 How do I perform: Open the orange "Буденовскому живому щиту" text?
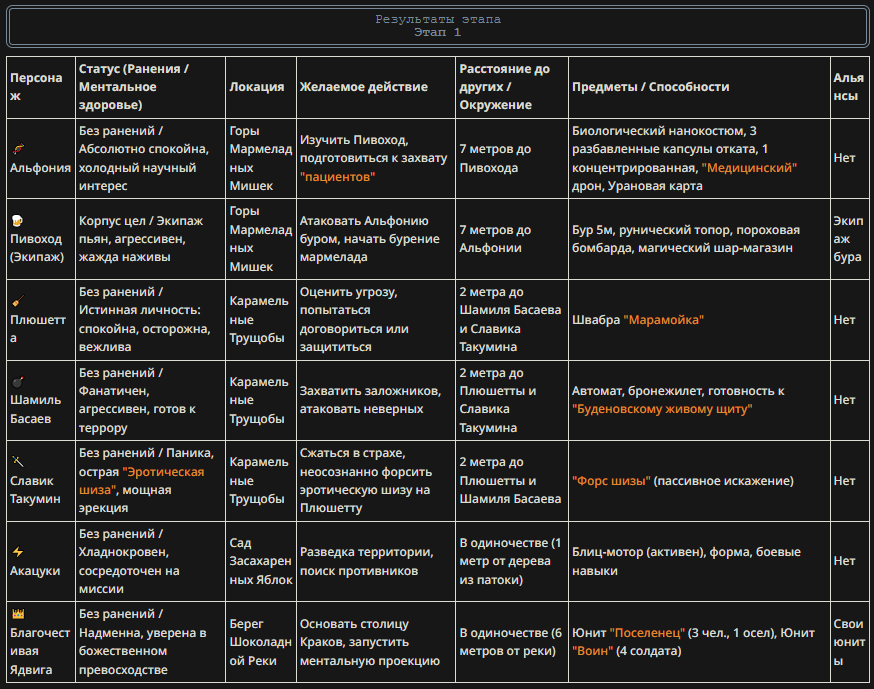point(661,409)
